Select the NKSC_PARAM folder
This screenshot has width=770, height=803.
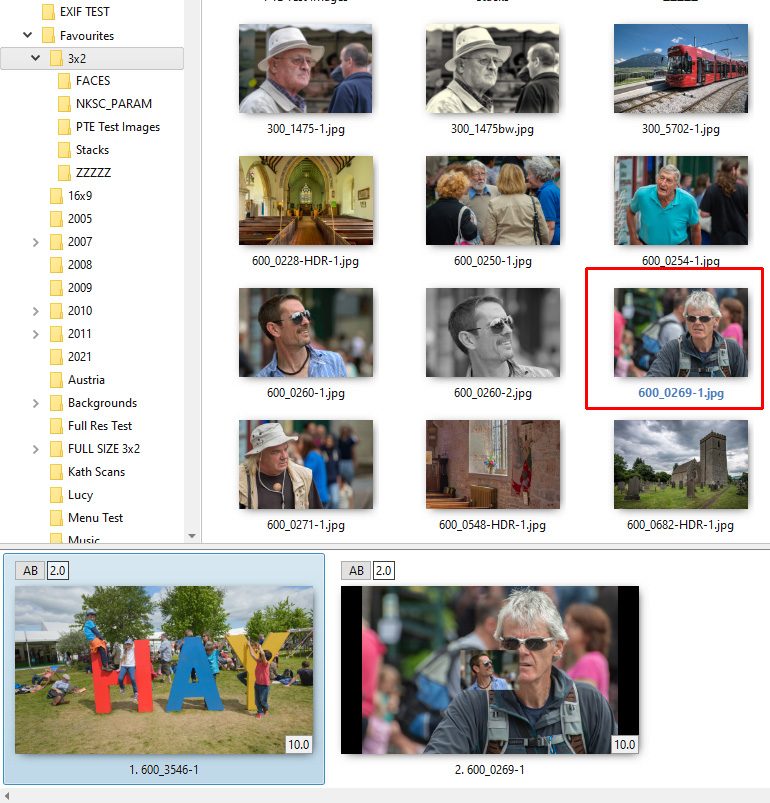(113, 104)
